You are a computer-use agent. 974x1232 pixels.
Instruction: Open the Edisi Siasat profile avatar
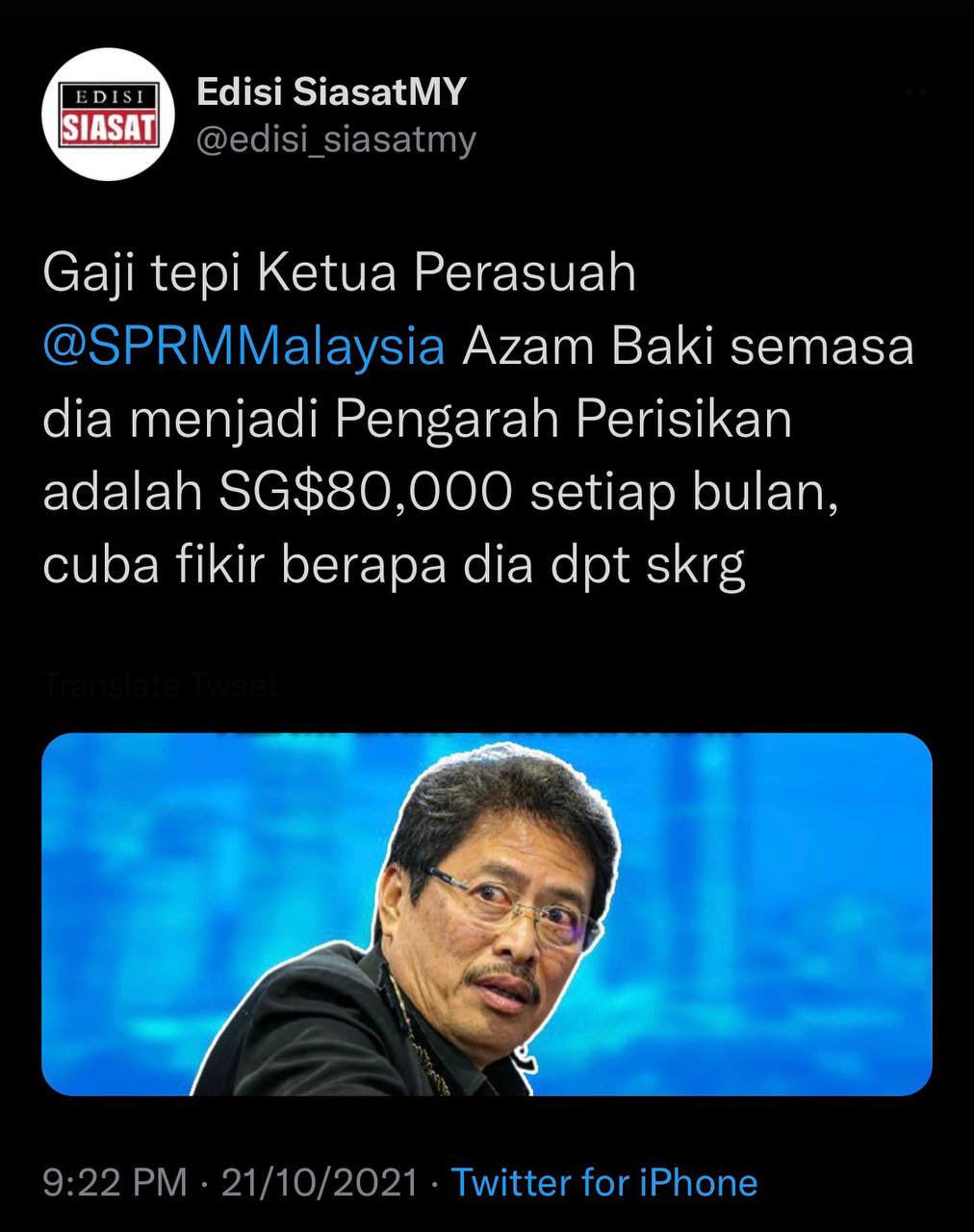coord(108,115)
